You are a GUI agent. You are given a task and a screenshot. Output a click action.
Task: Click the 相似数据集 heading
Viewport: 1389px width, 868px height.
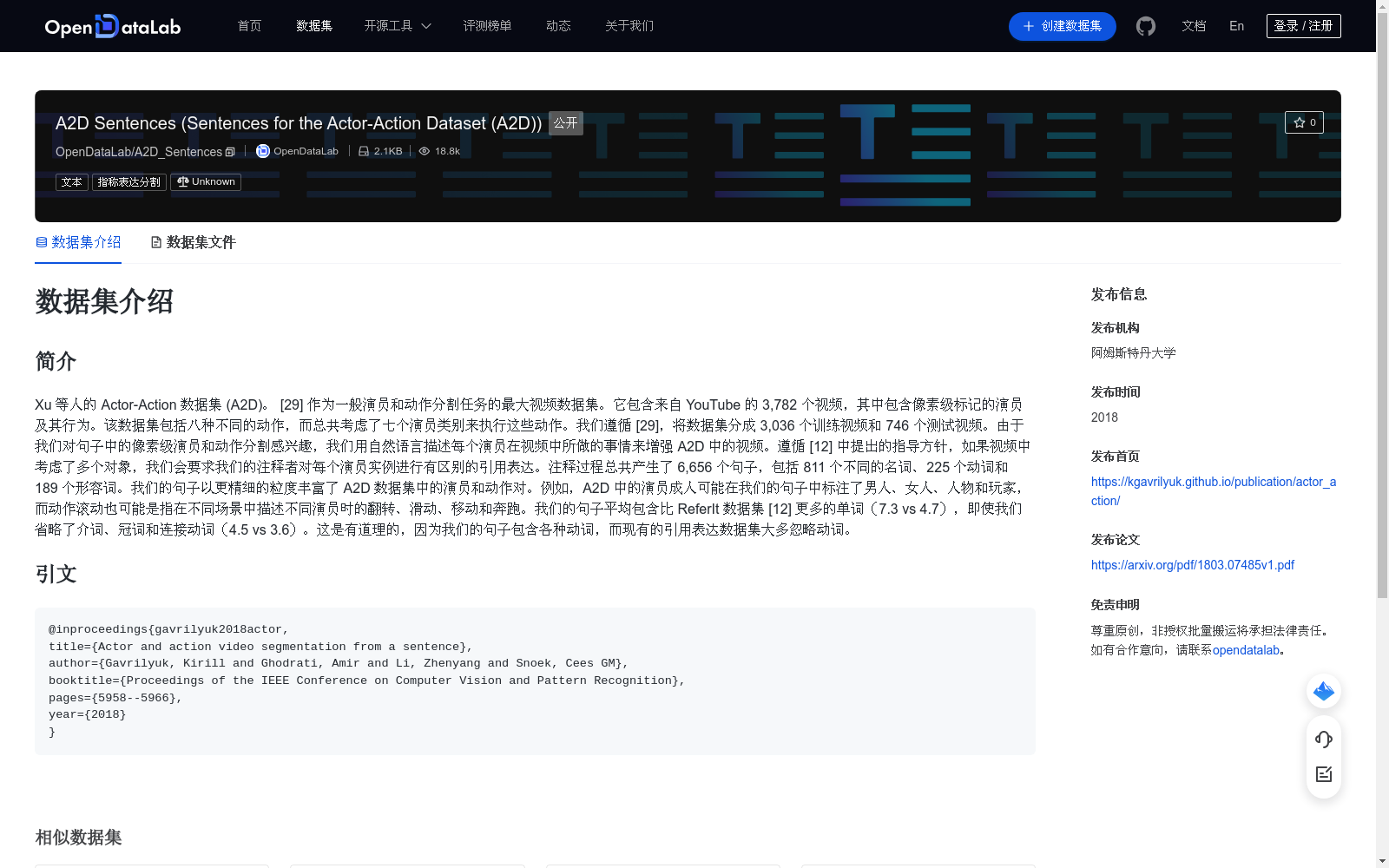click(78, 838)
